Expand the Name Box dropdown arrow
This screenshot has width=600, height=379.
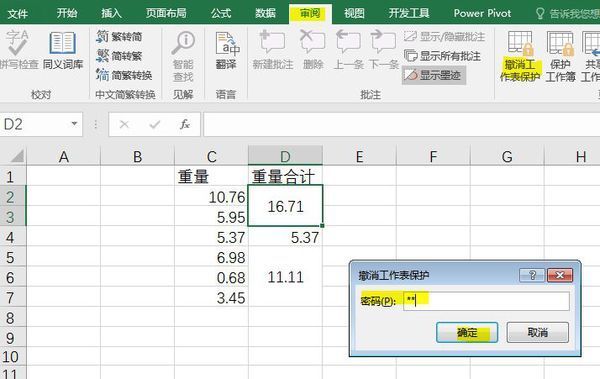tap(74, 124)
